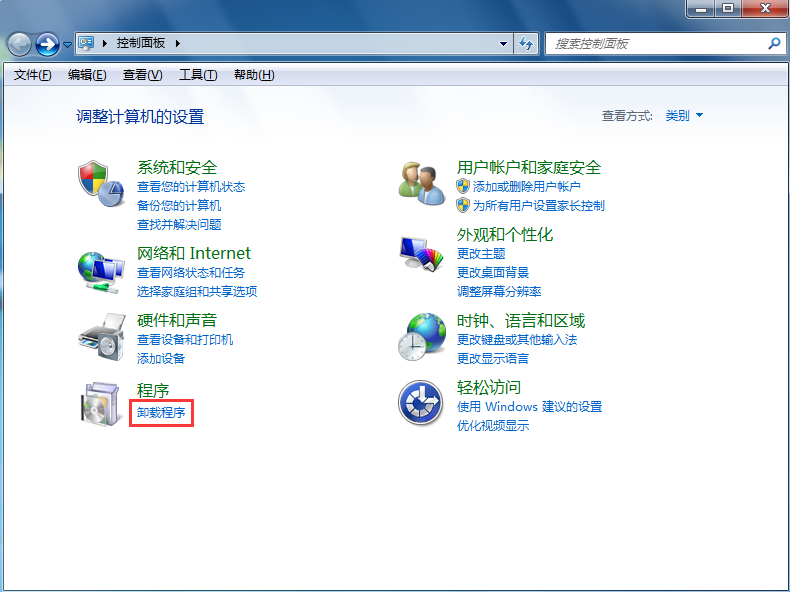Click 为所有用户设置家长控制 link
Viewport: 790px width, 592px height.
pos(539,206)
